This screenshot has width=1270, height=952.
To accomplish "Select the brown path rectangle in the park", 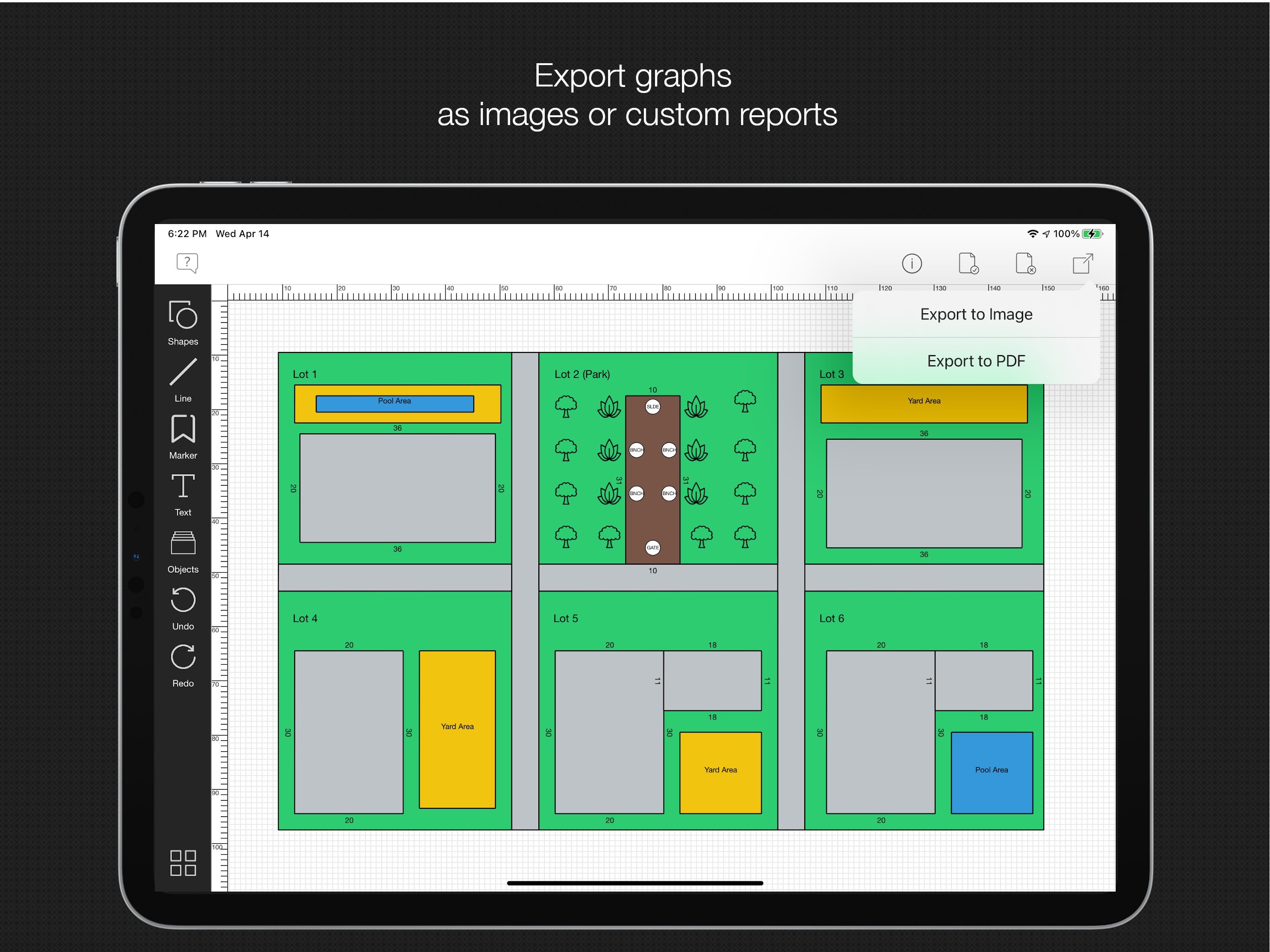I will point(653,479).
